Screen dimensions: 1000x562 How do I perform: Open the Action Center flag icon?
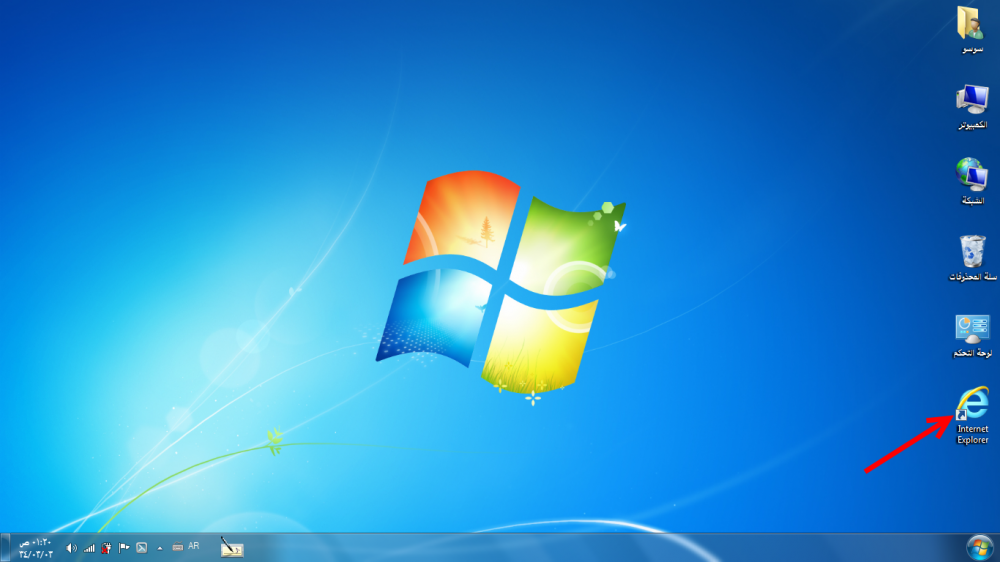tap(124, 548)
